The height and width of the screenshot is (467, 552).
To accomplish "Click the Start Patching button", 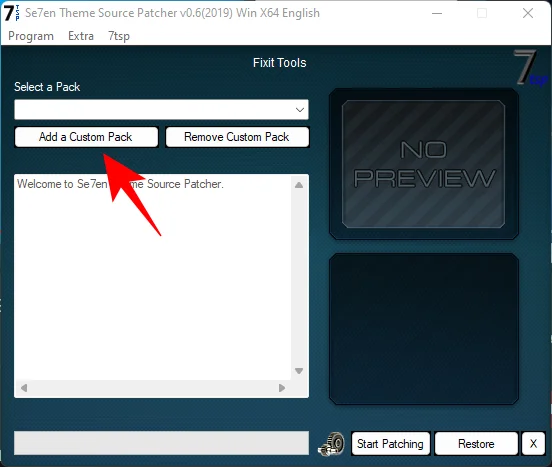I will 390,444.
